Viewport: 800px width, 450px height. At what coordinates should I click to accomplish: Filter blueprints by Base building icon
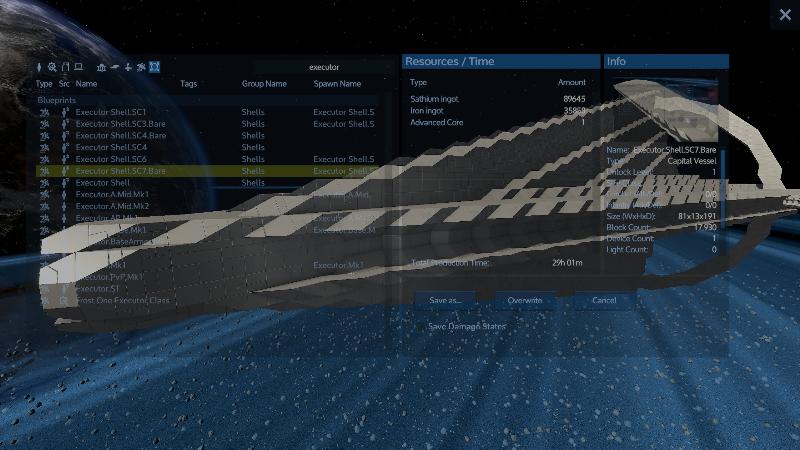102,67
